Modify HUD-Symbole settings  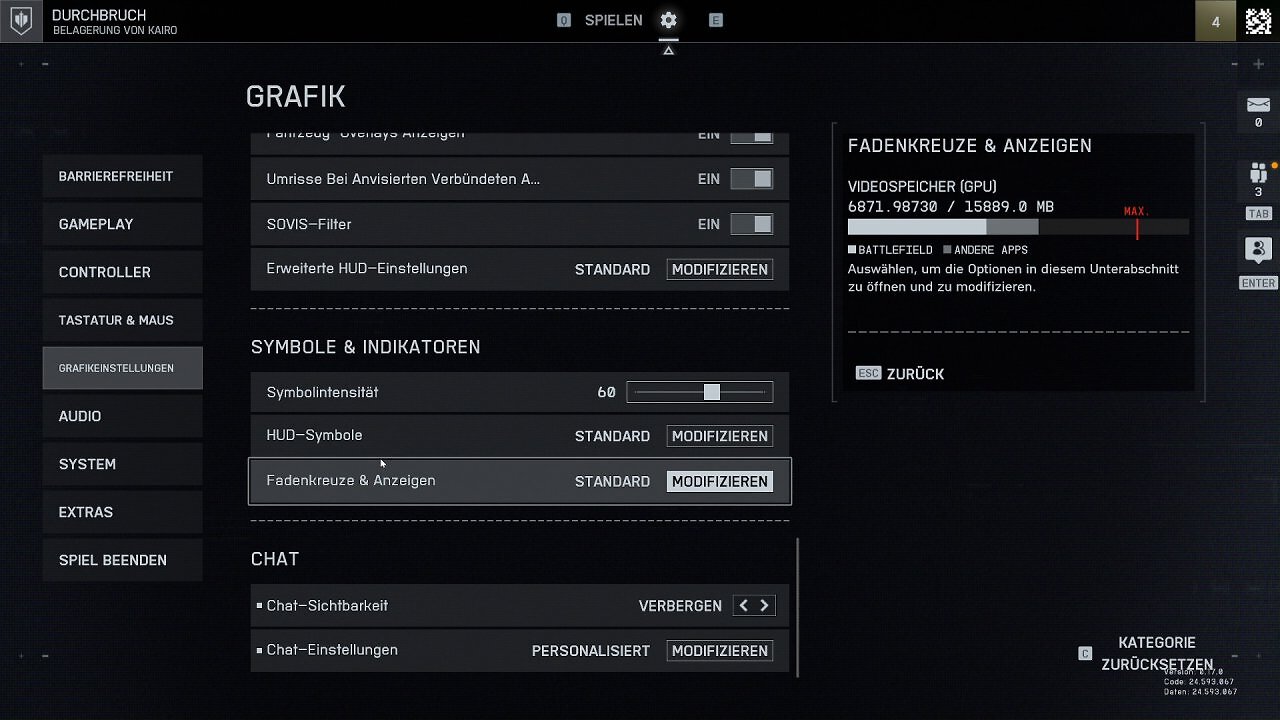pos(720,436)
